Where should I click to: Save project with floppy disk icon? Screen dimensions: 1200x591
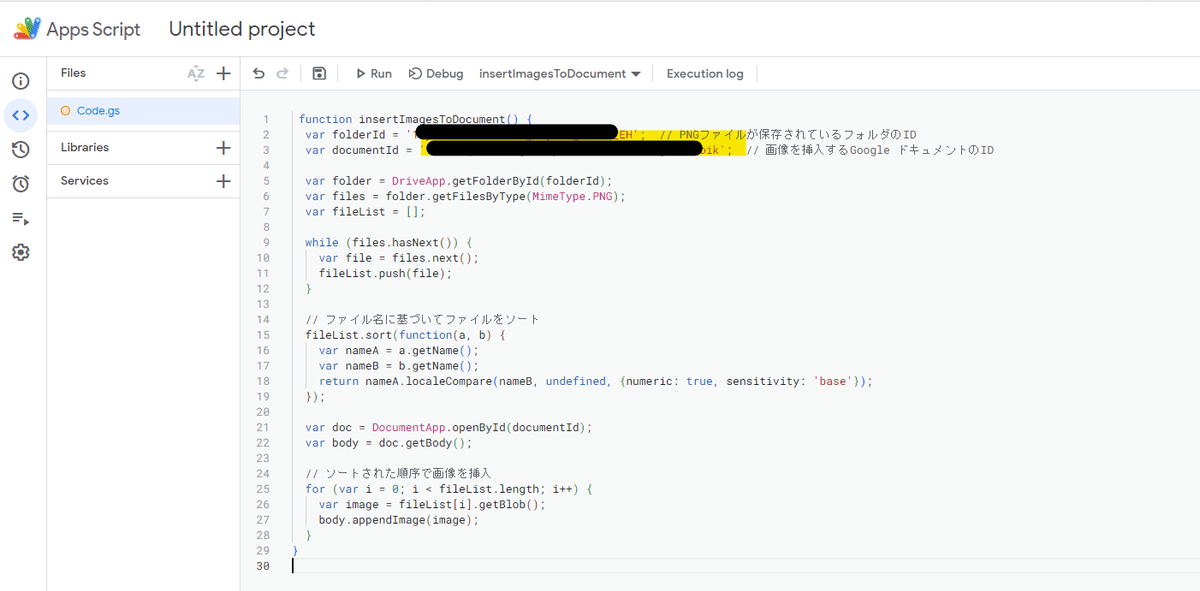tap(319, 73)
